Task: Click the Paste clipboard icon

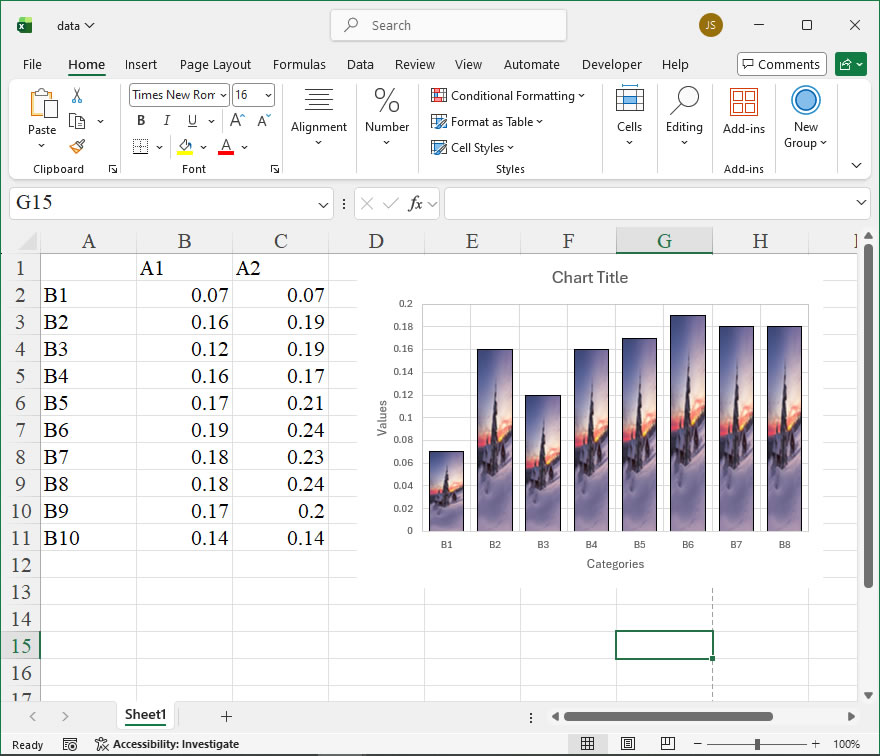Action: (42, 104)
